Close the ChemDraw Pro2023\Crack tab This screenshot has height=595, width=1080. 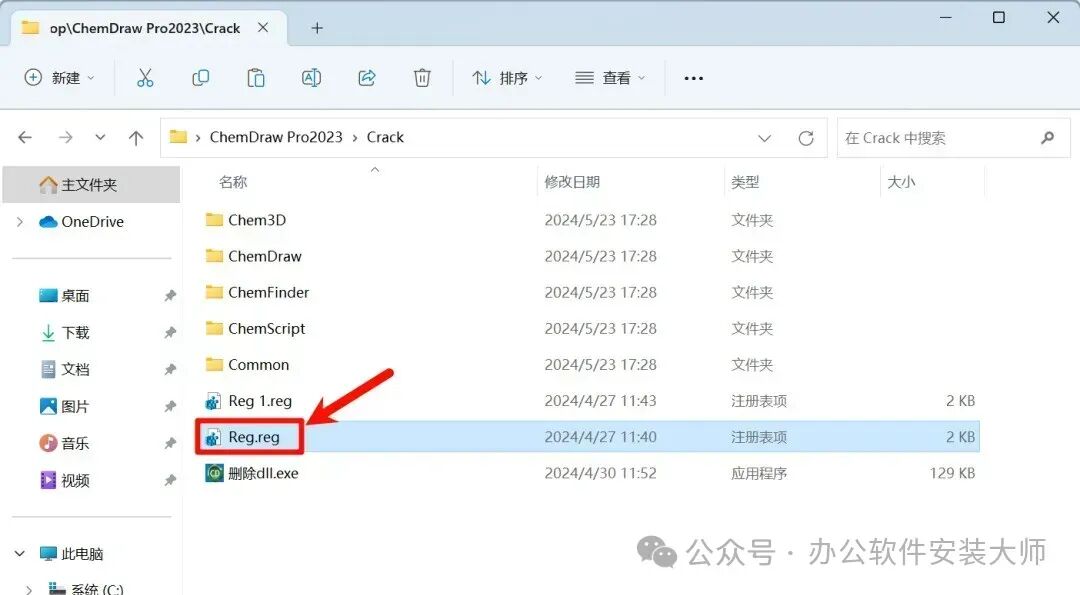coord(263,28)
